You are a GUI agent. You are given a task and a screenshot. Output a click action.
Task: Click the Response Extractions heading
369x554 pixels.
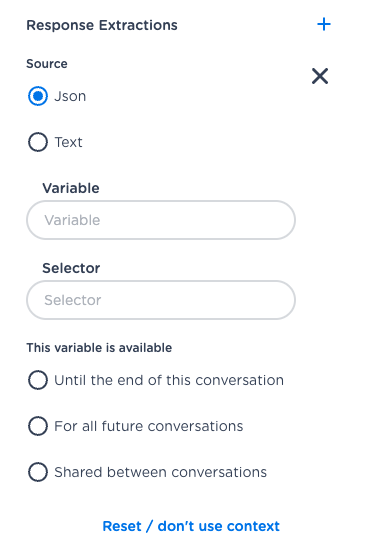[x=102, y=25]
